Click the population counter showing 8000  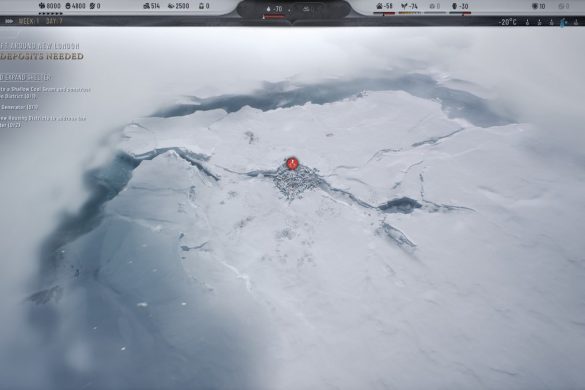49,6
